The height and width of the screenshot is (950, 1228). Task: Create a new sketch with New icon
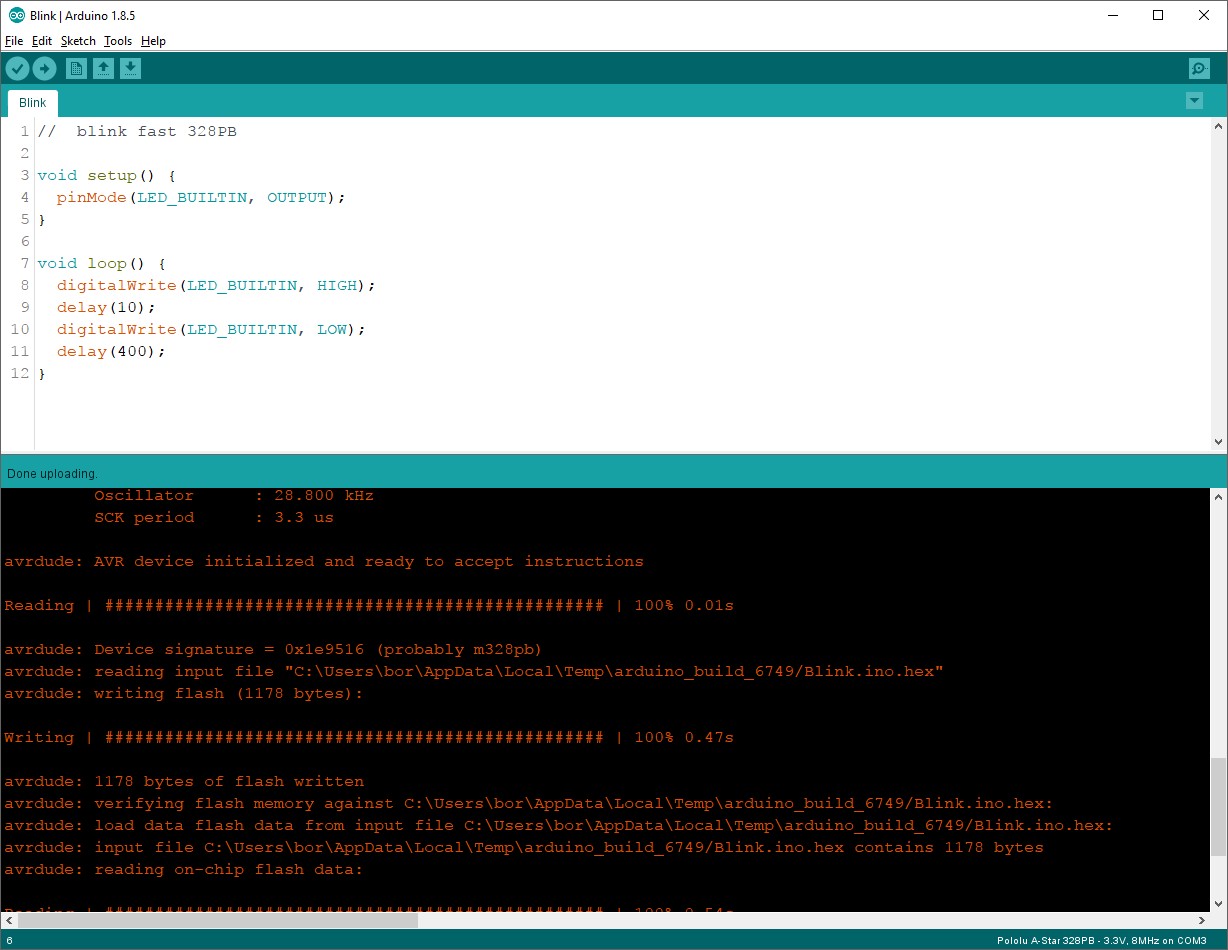tap(76, 68)
